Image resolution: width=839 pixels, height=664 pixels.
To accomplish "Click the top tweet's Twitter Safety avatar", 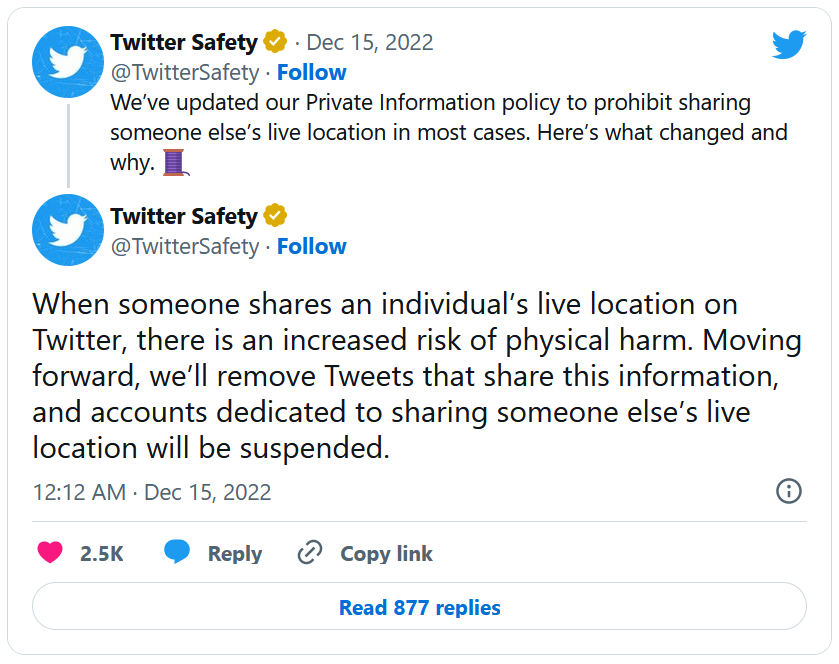I will (68, 61).
